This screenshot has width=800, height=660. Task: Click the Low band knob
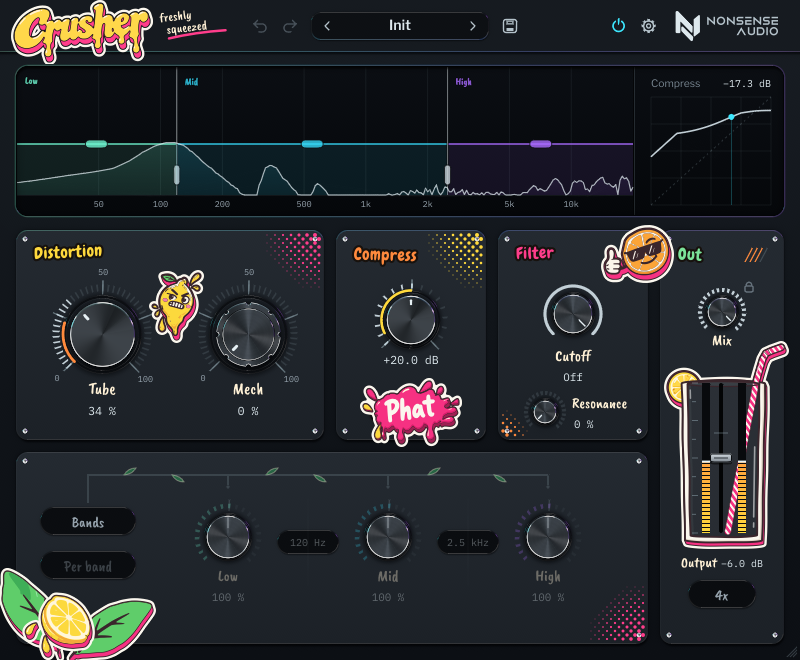point(228,537)
